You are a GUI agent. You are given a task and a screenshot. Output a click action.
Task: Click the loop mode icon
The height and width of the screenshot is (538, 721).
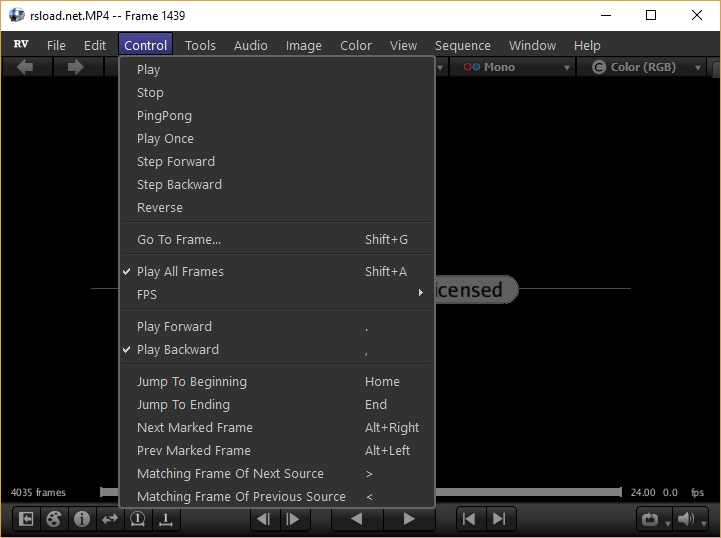[x=650, y=520]
